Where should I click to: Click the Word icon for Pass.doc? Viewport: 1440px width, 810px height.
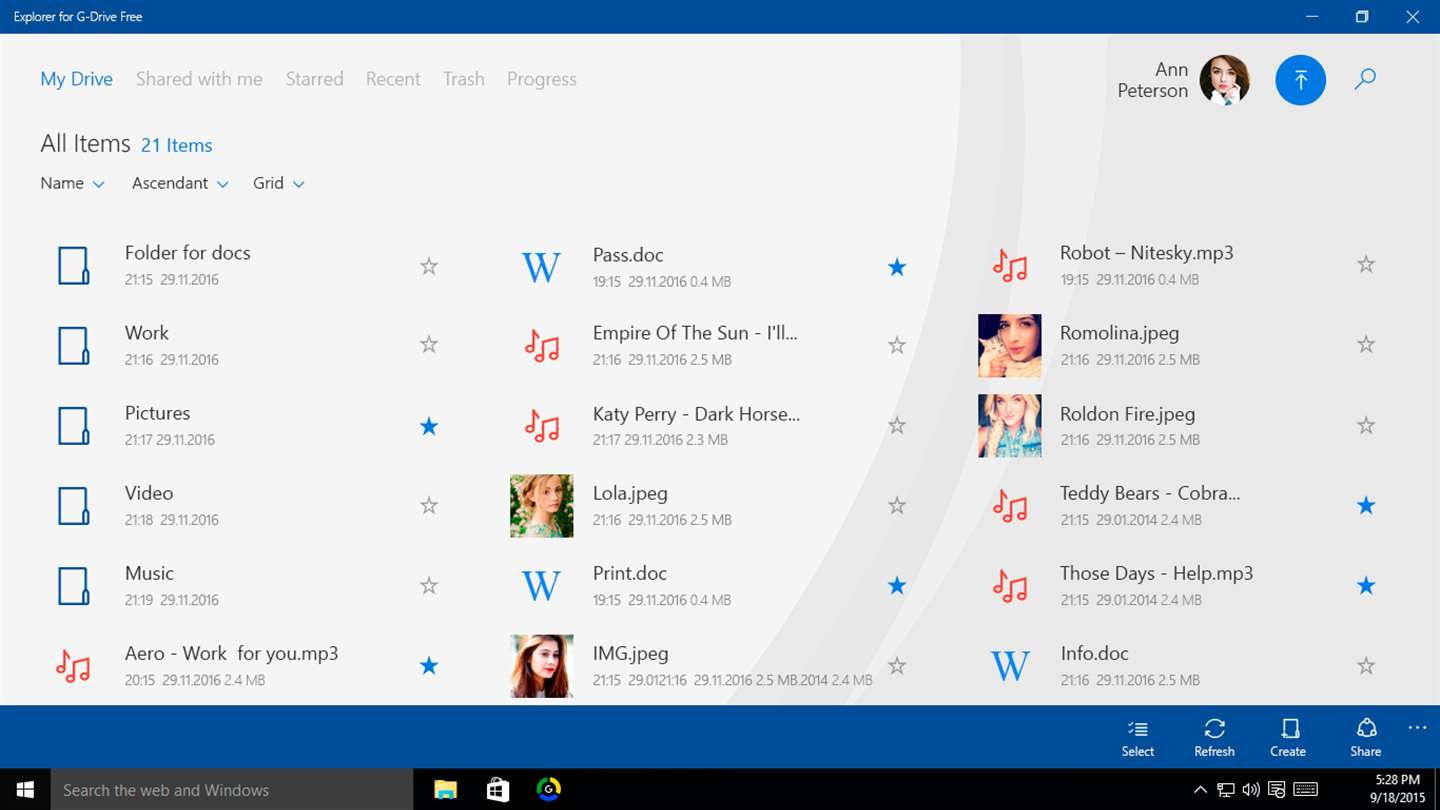click(541, 267)
